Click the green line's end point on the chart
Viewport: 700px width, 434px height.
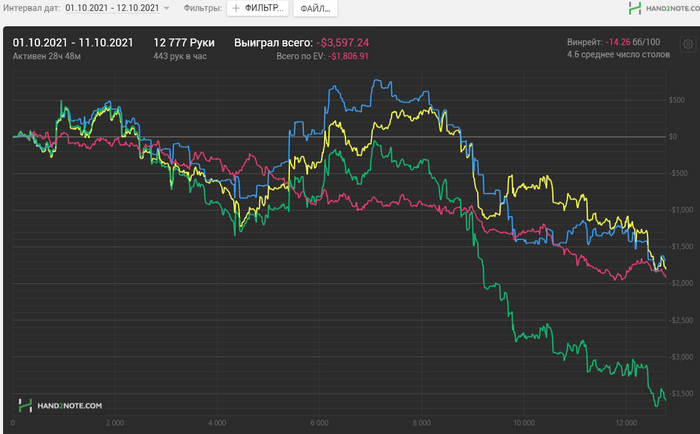coord(664,402)
